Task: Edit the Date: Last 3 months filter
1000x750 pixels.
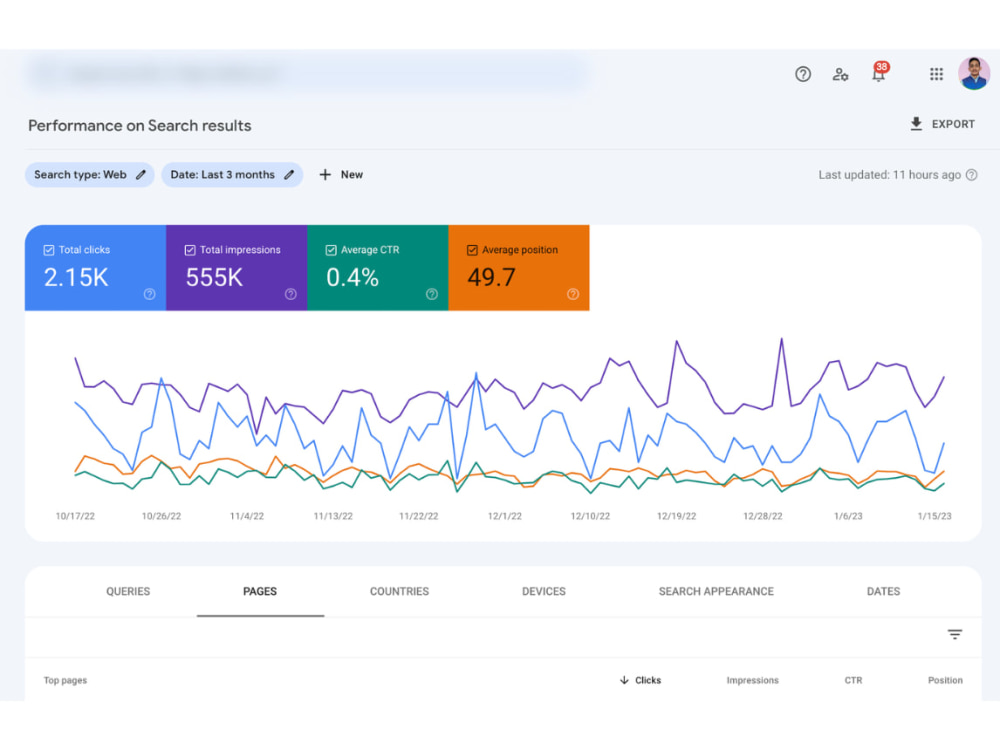Action: (232, 175)
